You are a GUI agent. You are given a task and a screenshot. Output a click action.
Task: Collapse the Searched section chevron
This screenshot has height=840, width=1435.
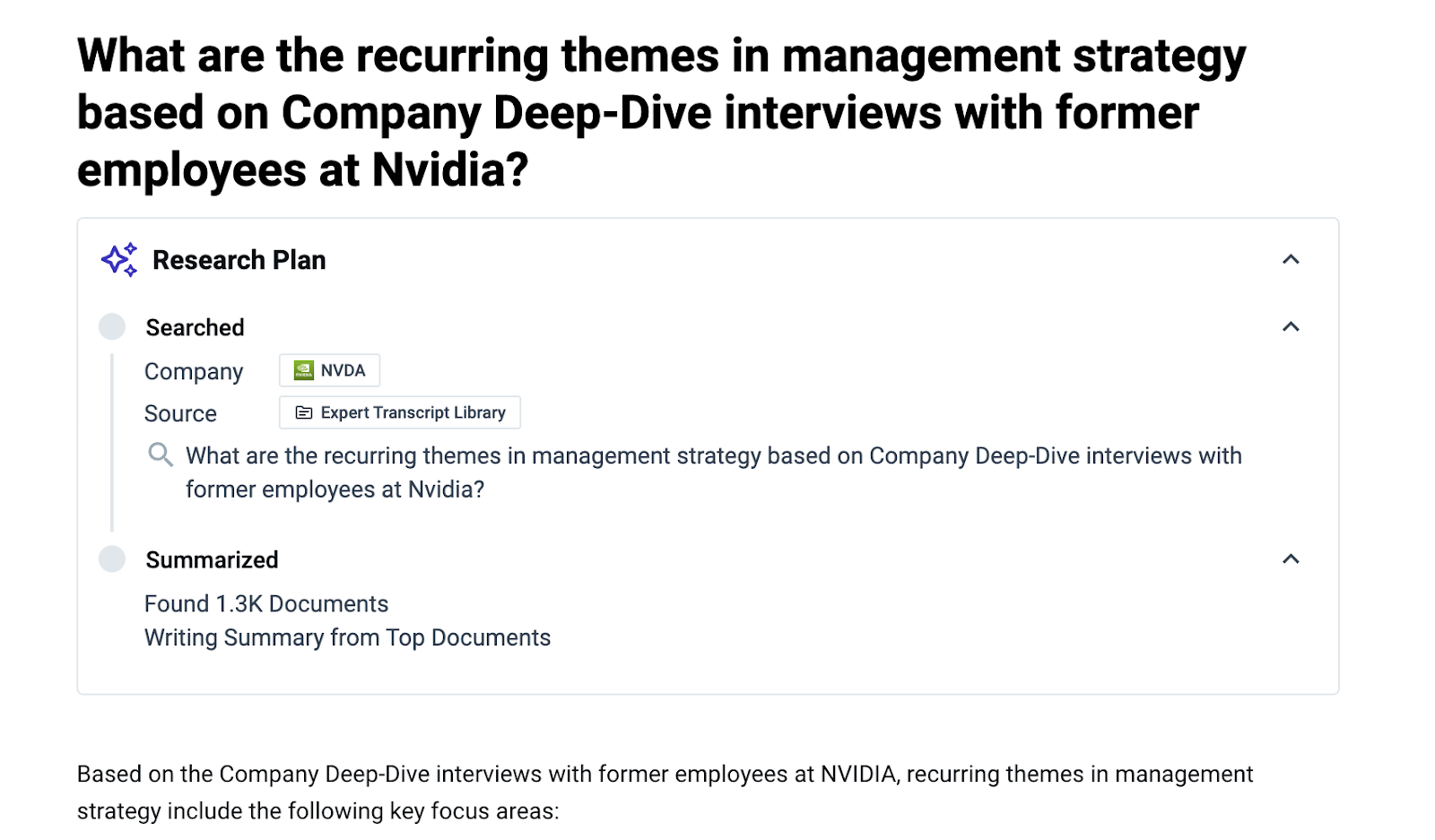point(1291,327)
